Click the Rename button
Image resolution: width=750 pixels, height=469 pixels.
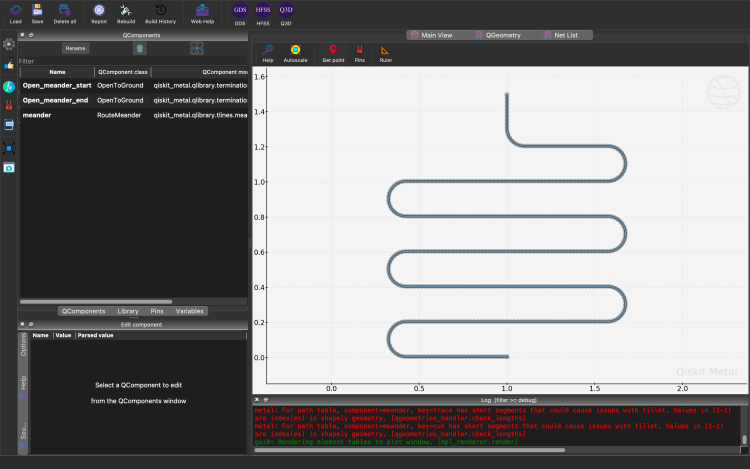[75, 48]
